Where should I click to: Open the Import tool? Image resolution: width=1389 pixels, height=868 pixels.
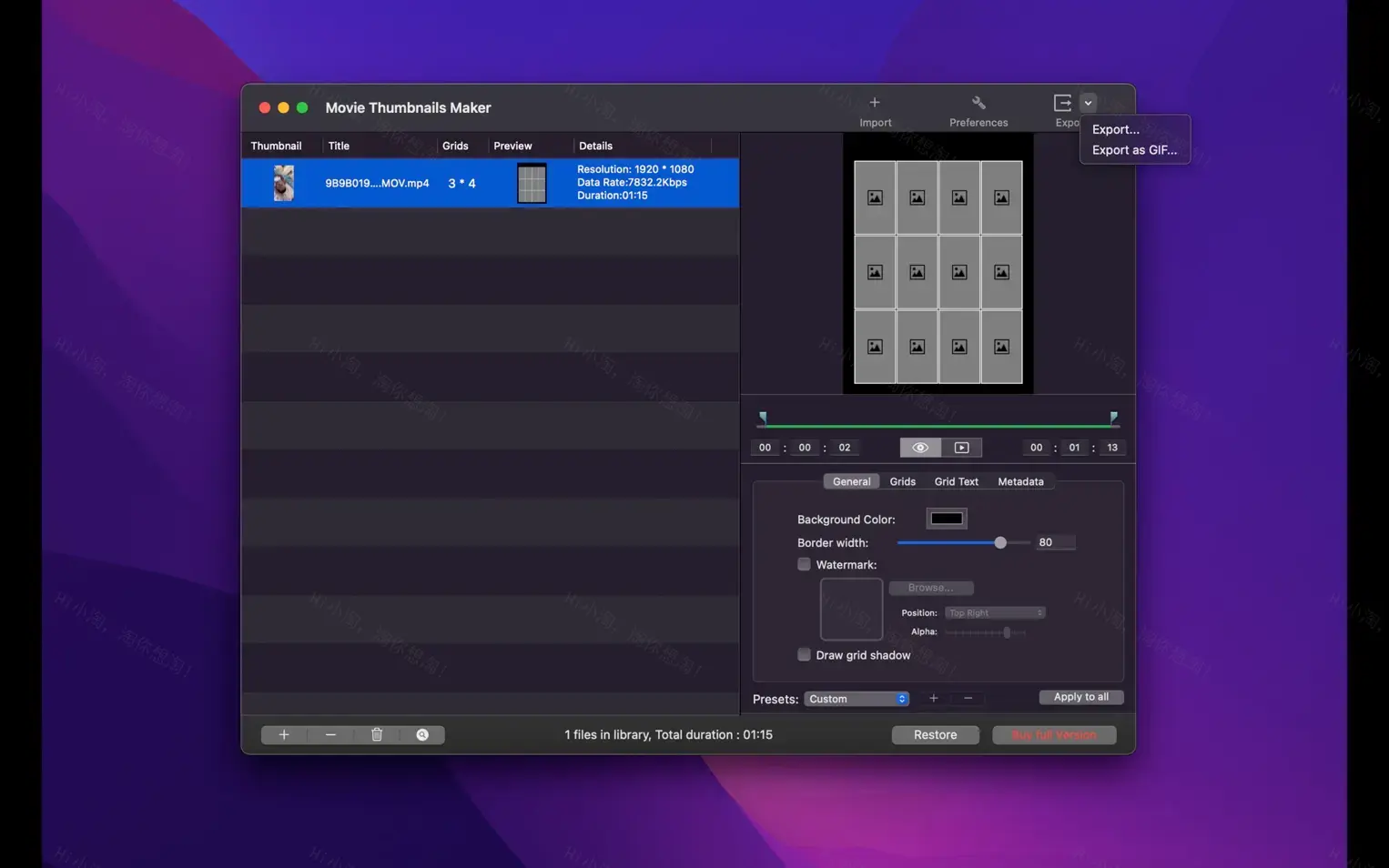874,109
